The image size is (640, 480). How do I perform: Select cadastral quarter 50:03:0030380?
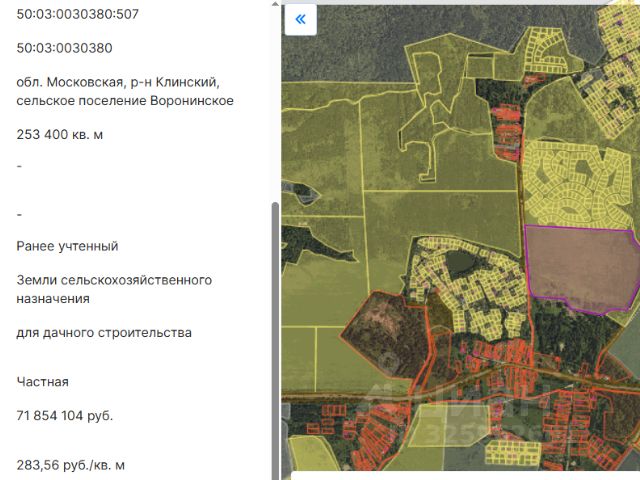(x=64, y=48)
